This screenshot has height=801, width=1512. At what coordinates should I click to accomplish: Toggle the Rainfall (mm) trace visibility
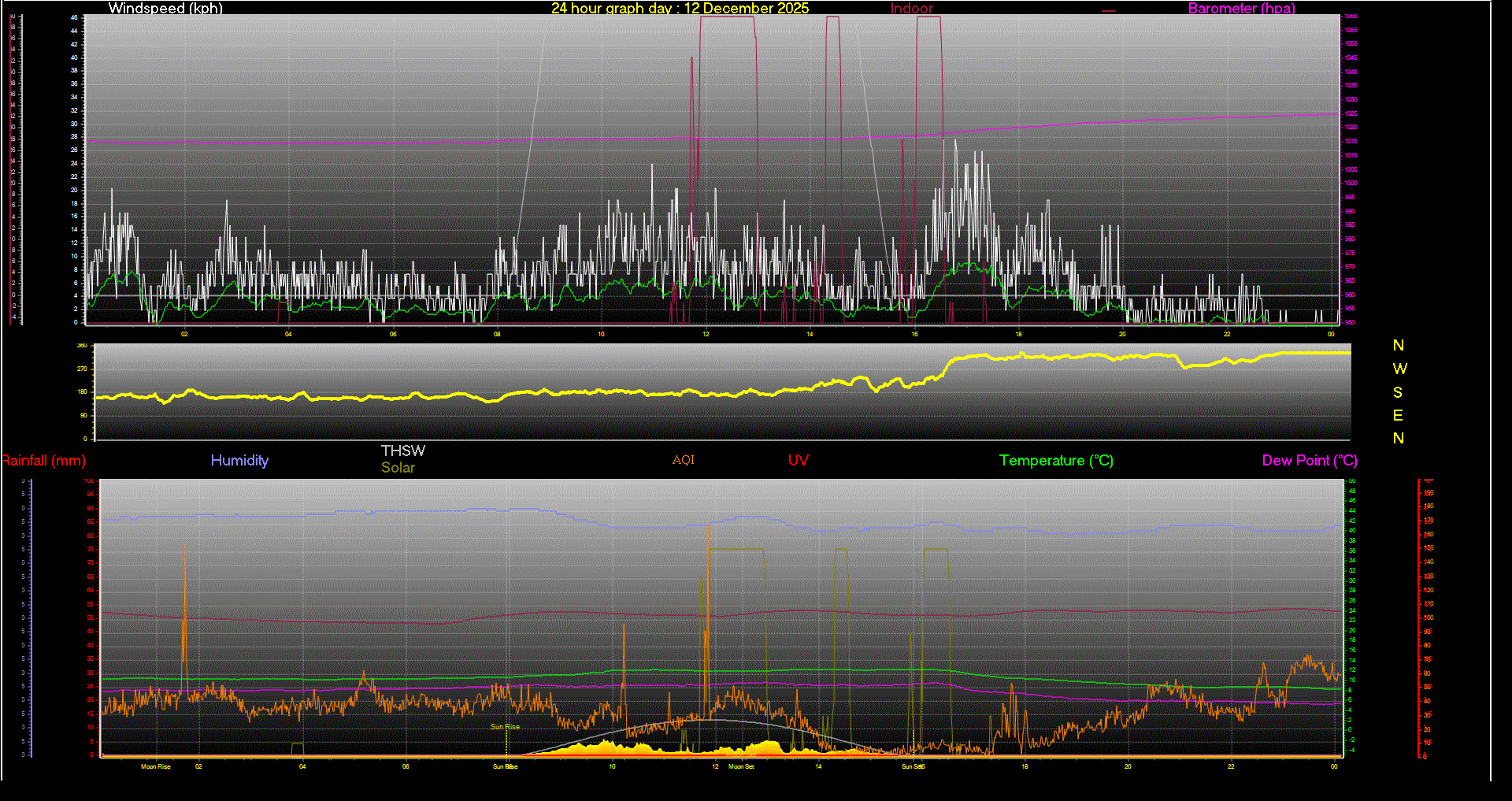[44, 461]
